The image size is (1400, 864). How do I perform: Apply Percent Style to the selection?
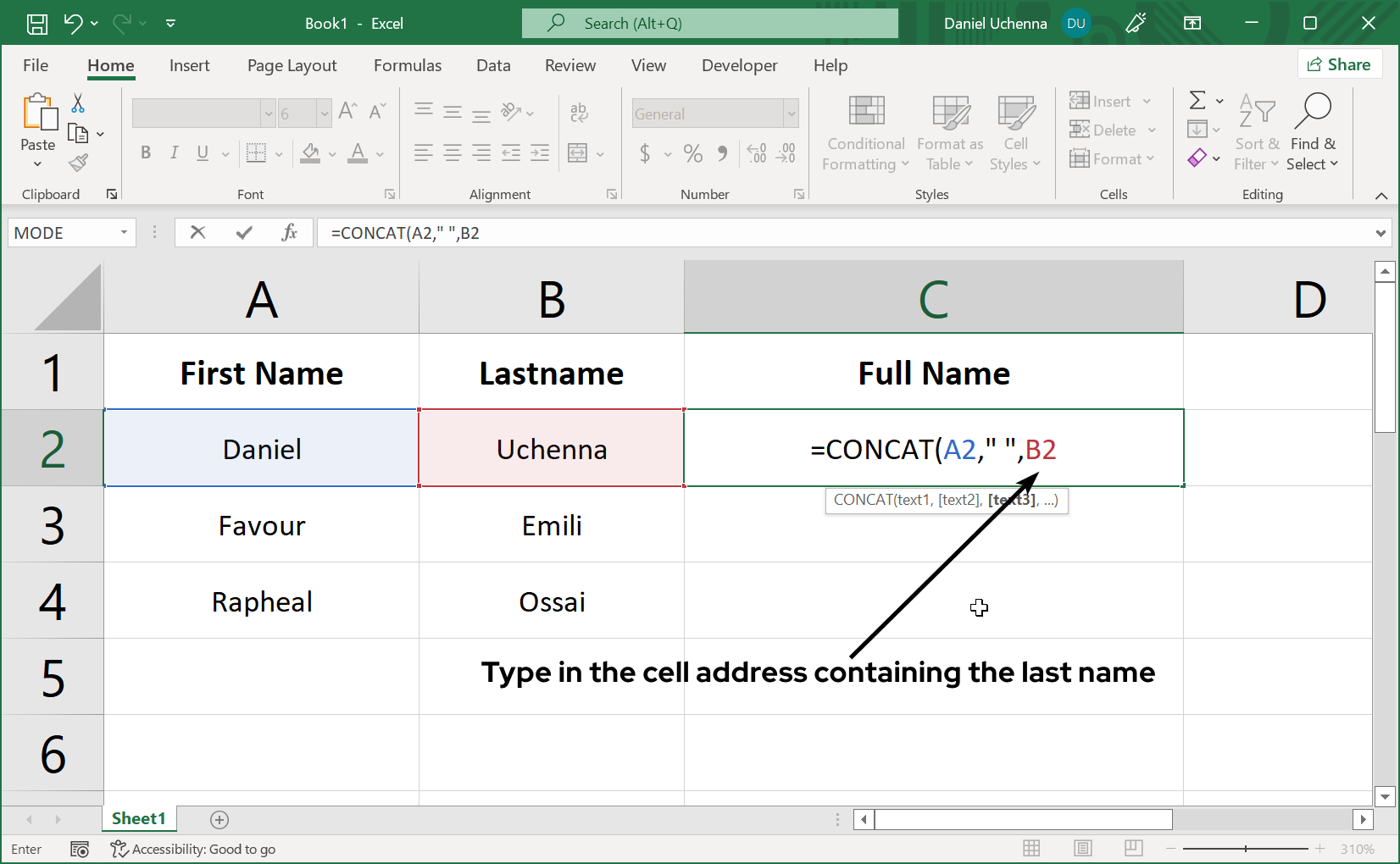(x=693, y=153)
